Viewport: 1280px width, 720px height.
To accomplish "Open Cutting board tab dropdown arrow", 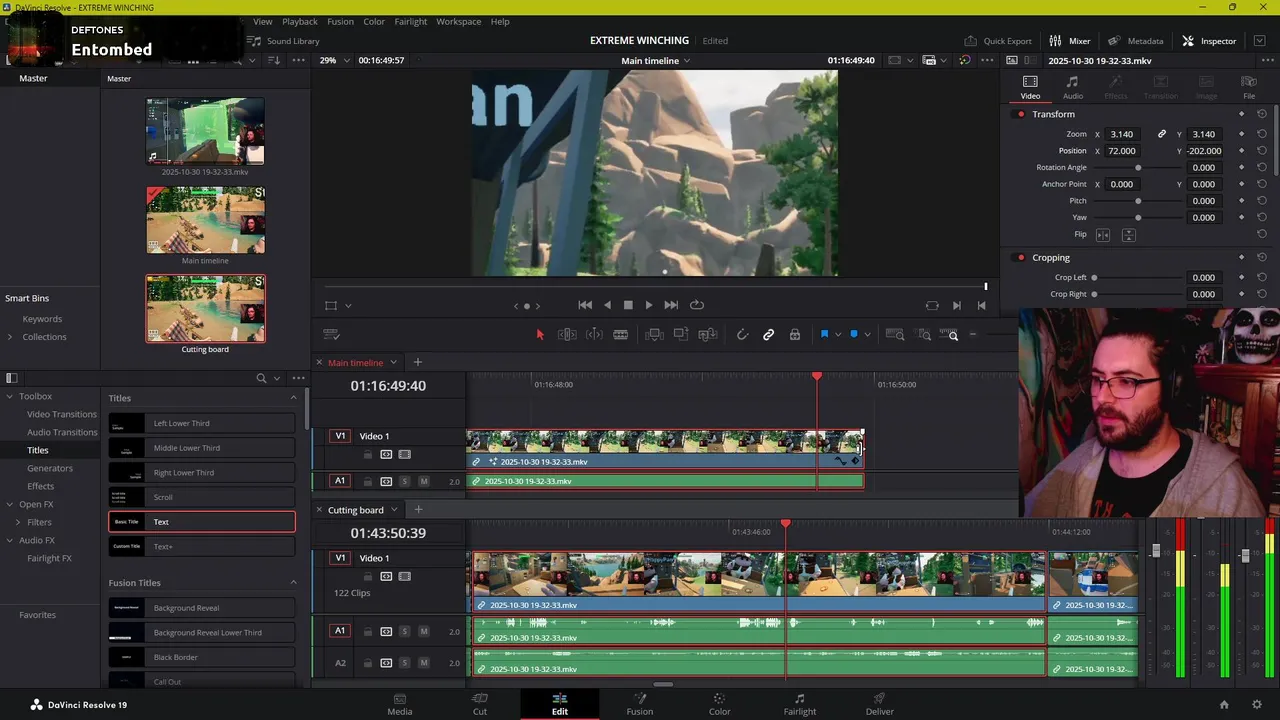I will pyautogui.click(x=394, y=510).
